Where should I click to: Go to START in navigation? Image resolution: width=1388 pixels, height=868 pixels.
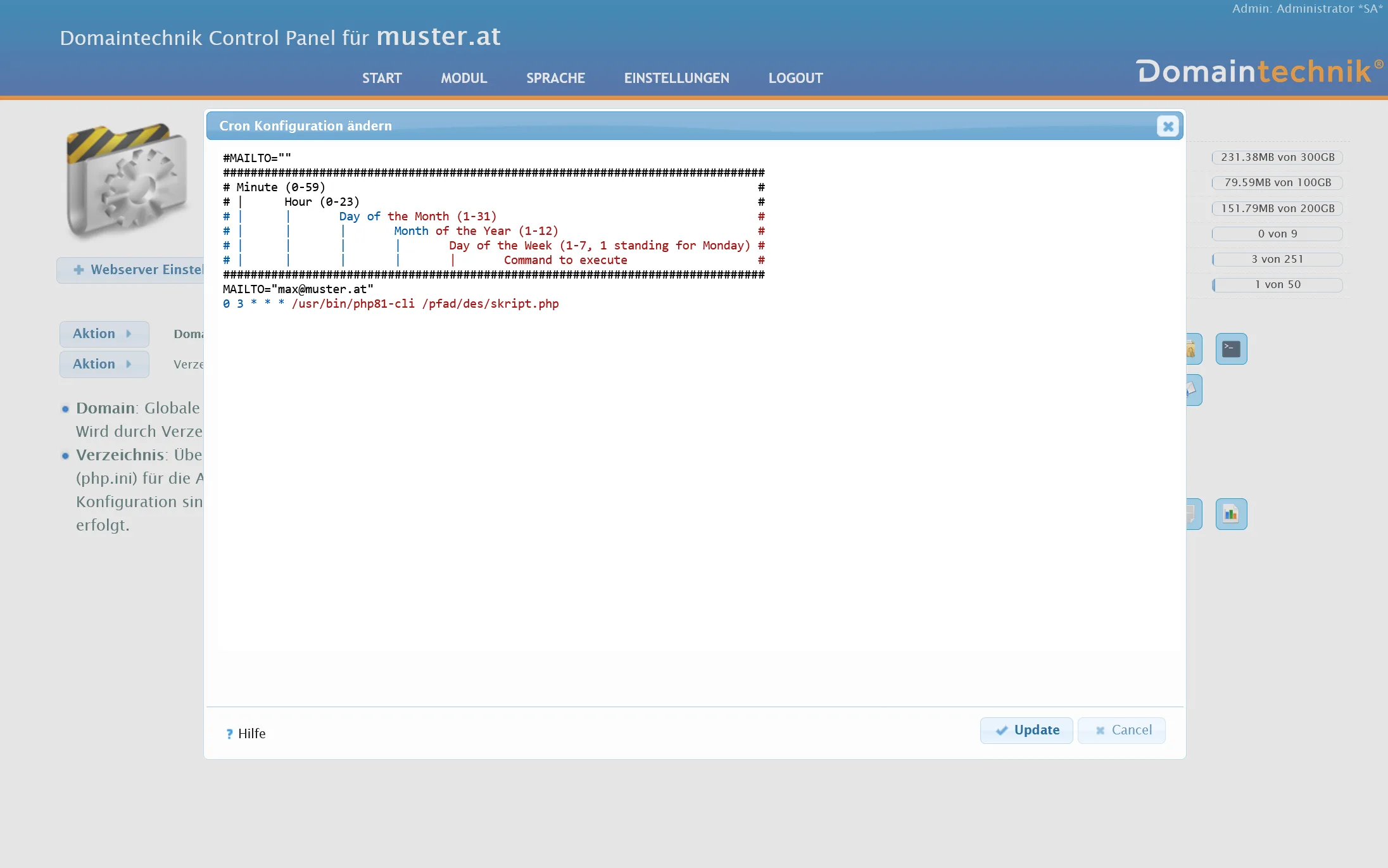coord(382,79)
